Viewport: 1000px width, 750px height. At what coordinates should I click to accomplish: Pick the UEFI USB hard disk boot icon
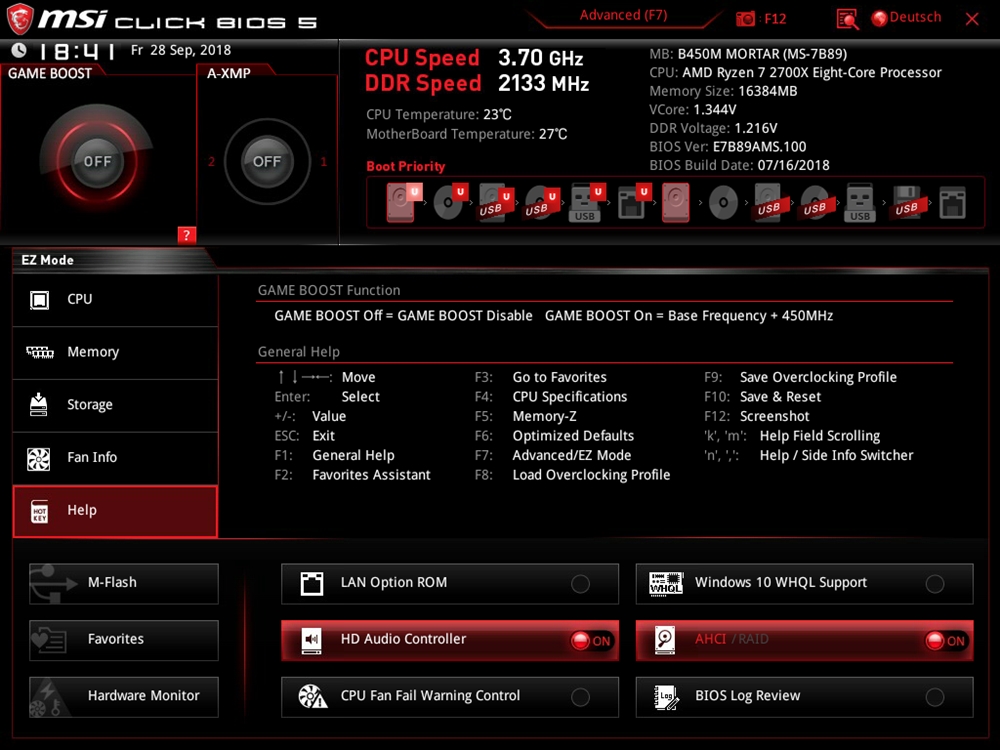pos(494,203)
